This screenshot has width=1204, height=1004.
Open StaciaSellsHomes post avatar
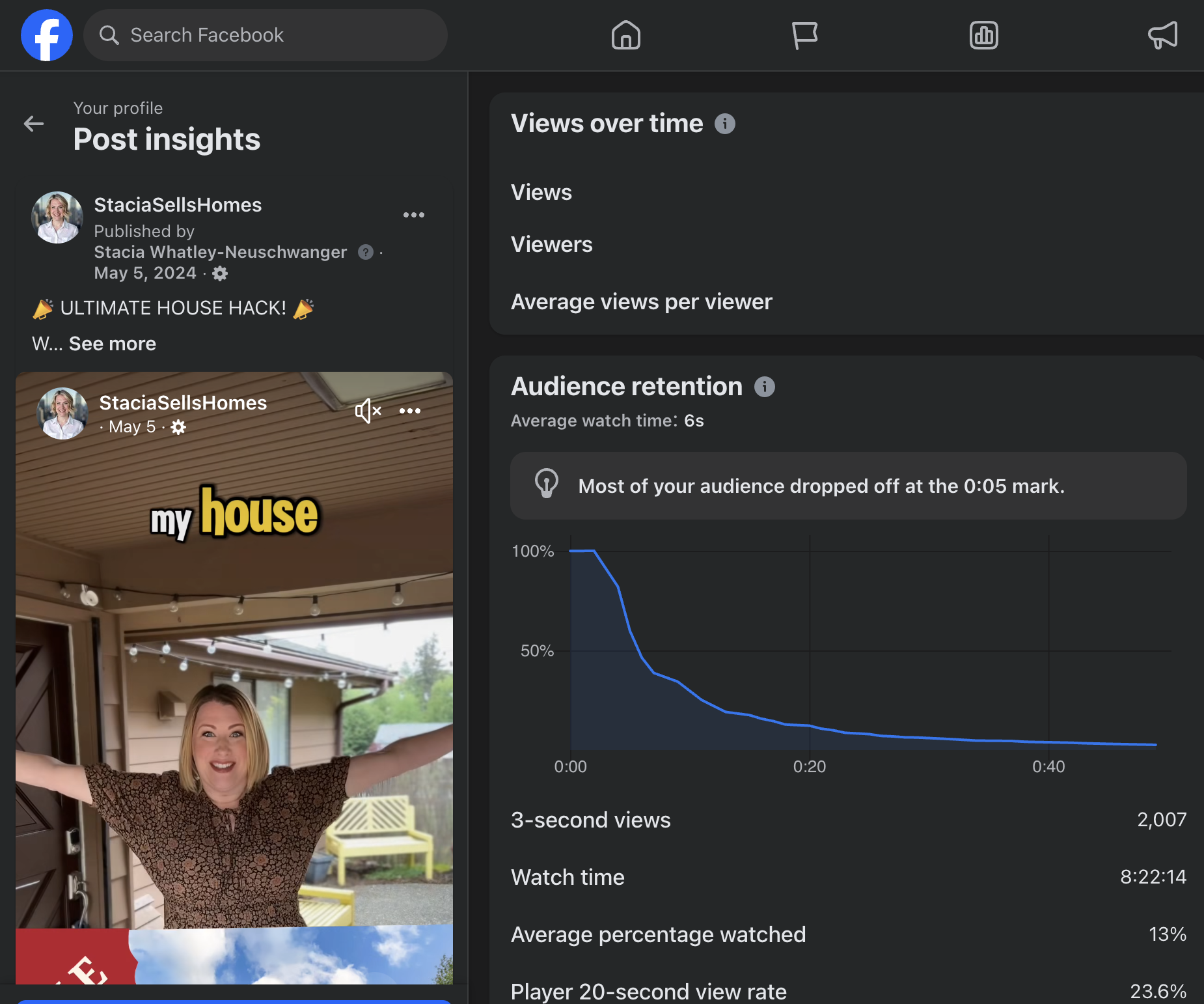tap(57, 217)
